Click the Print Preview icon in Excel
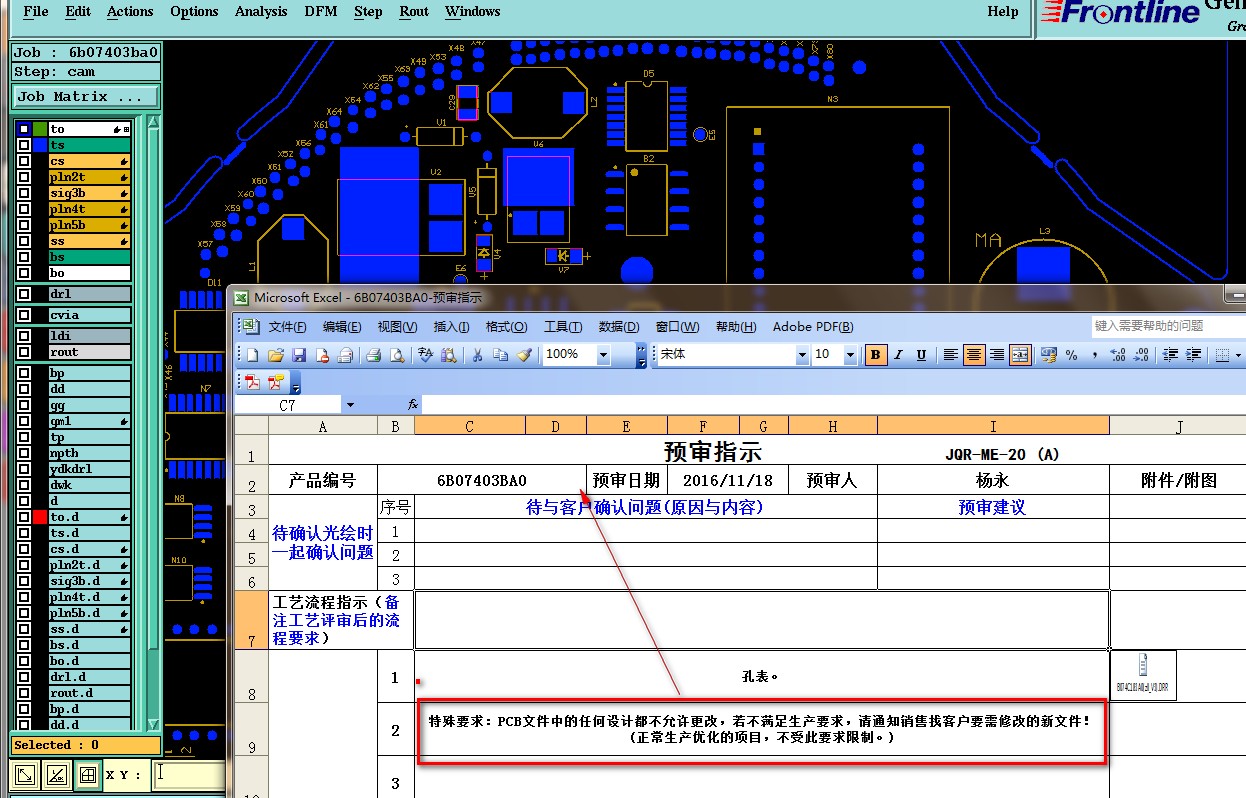Image resolution: width=1246 pixels, height=798 pixels. 397,355
